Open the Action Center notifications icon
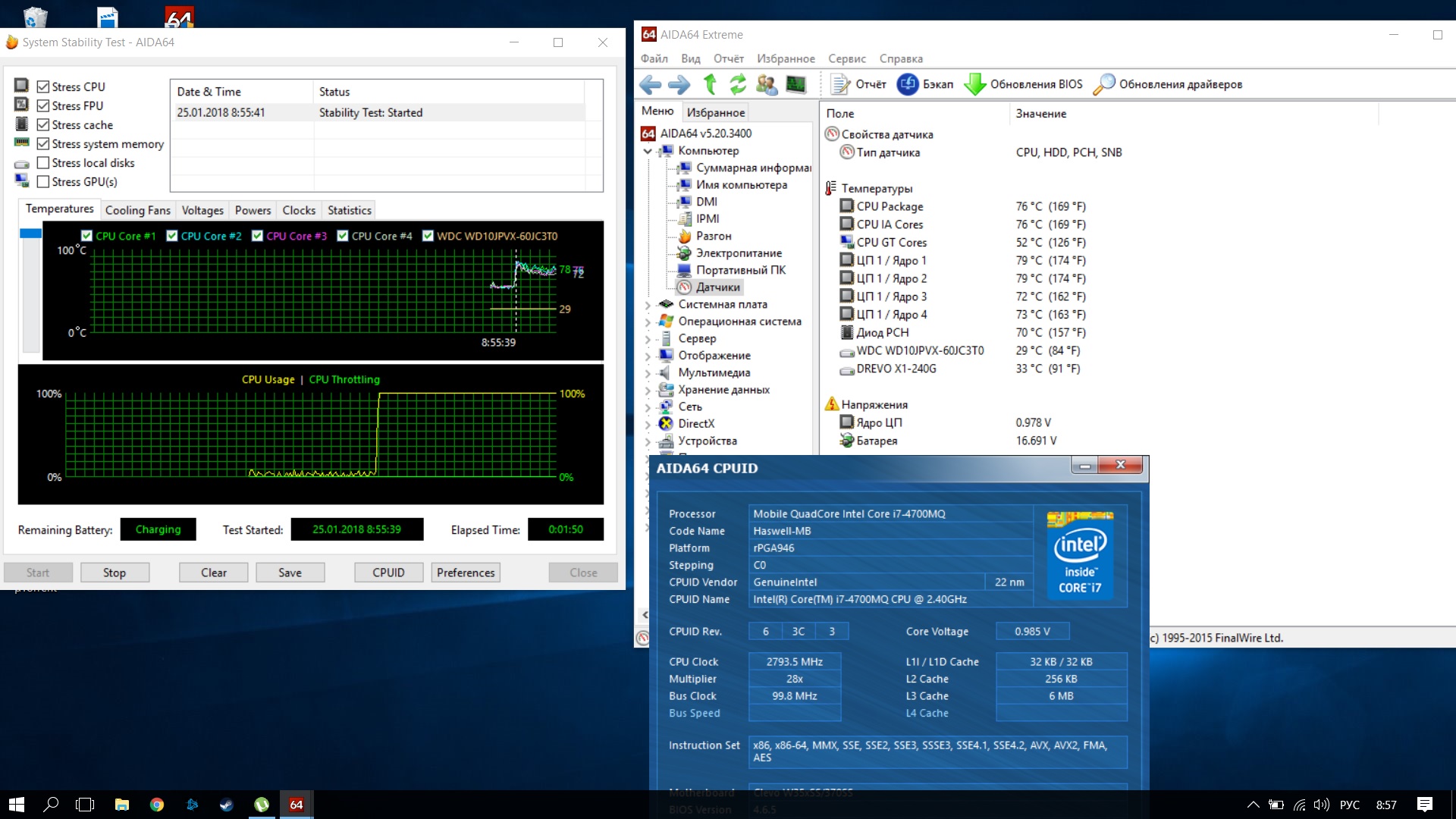This screenshot has height=819, width=1456. click(1425, 805)
